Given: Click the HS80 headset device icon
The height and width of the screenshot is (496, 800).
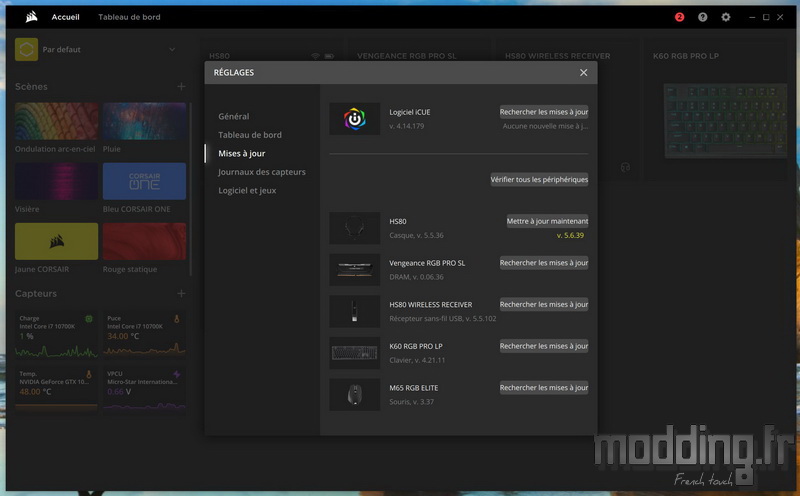Looking at the screenshot, I should [355, 228].
